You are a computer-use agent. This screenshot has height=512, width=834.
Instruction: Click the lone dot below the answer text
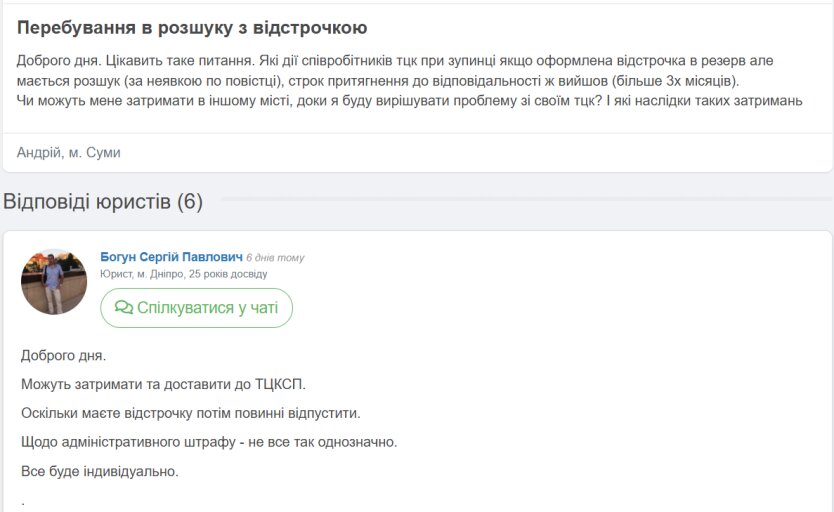[23, 502]
